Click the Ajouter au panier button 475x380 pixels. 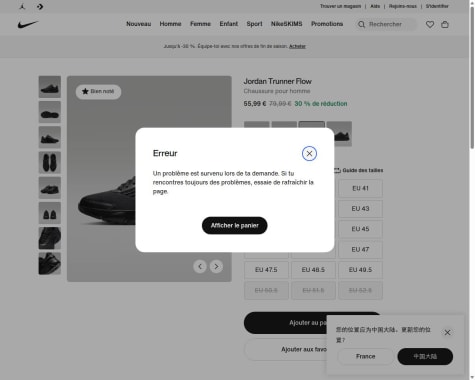[286, 323]
